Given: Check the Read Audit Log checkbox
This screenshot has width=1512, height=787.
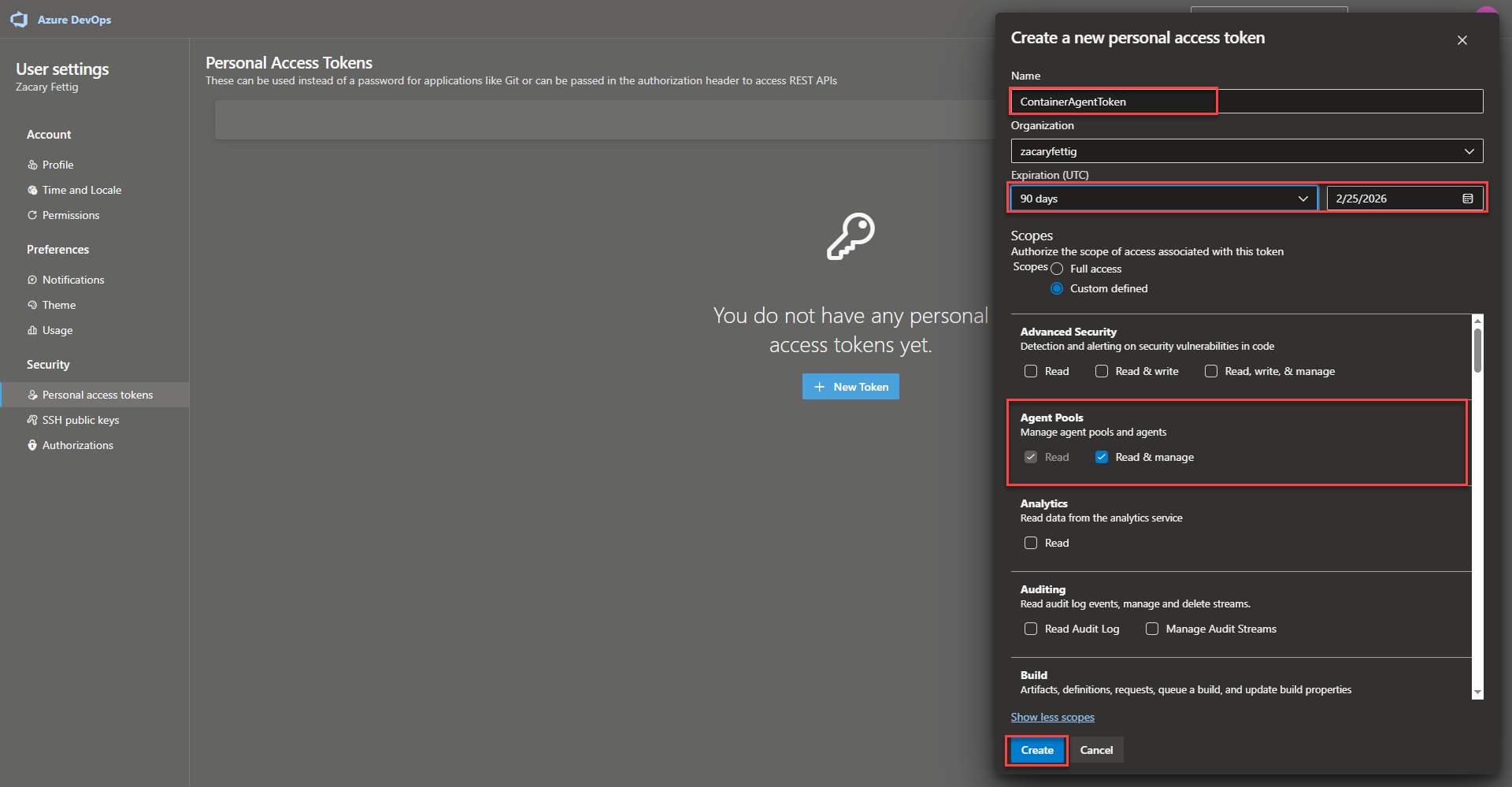Looking at the screenshot, I should 1031,629.
